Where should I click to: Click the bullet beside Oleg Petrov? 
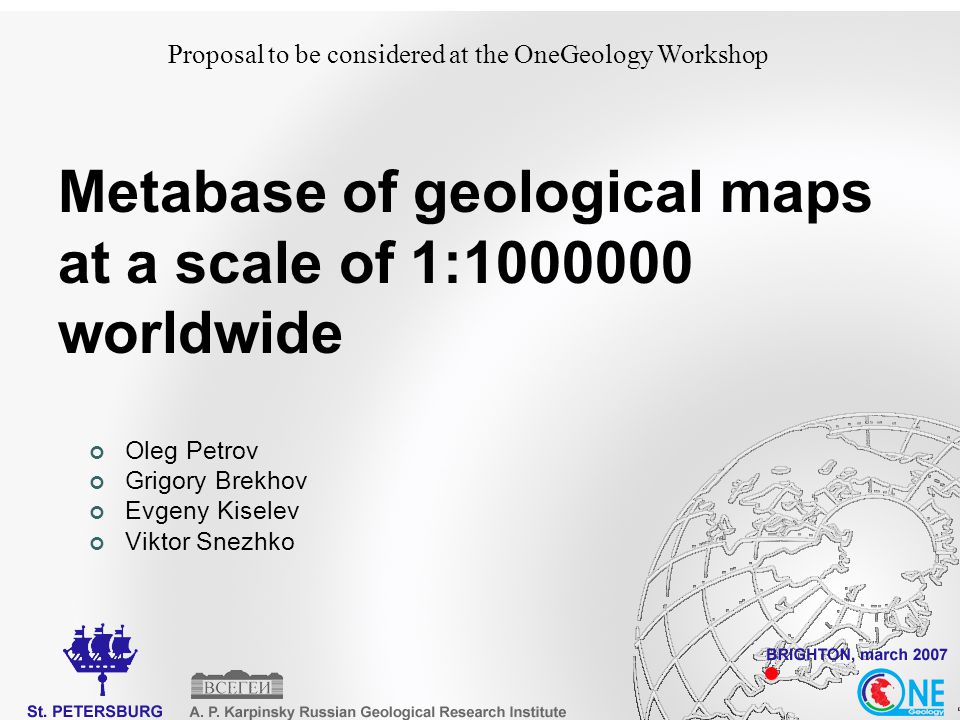(97, 453)
